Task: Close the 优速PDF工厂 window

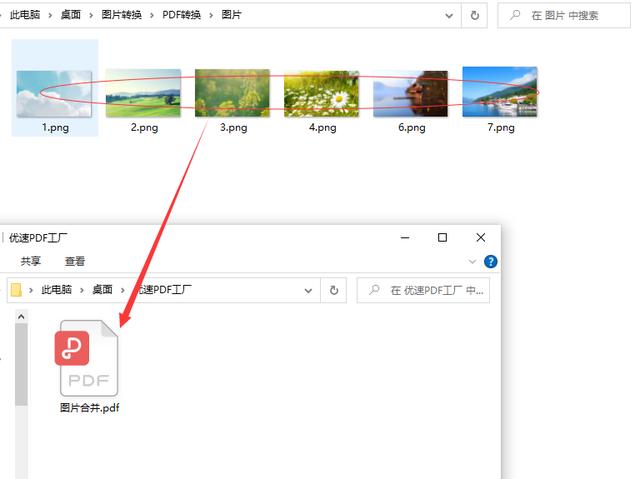Action: point(481,238)
